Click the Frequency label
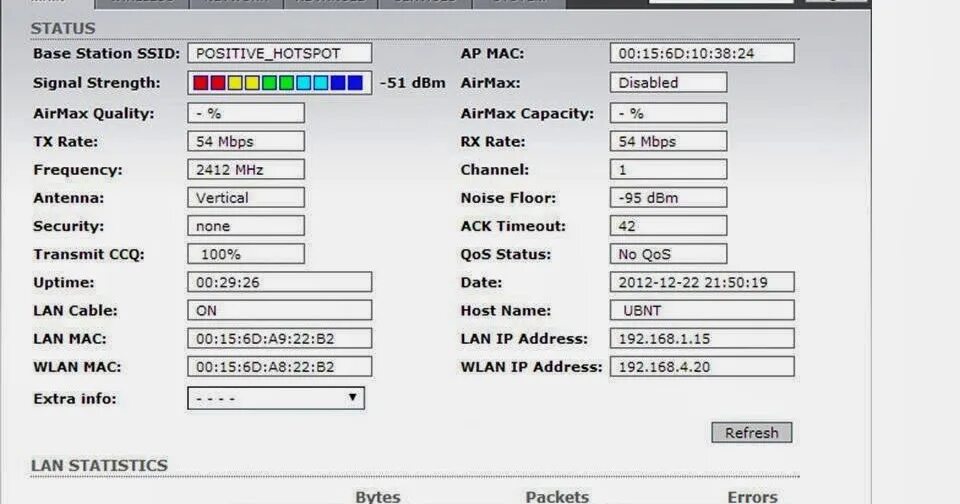The image size is (960, 504). click(x=78, y=170)
